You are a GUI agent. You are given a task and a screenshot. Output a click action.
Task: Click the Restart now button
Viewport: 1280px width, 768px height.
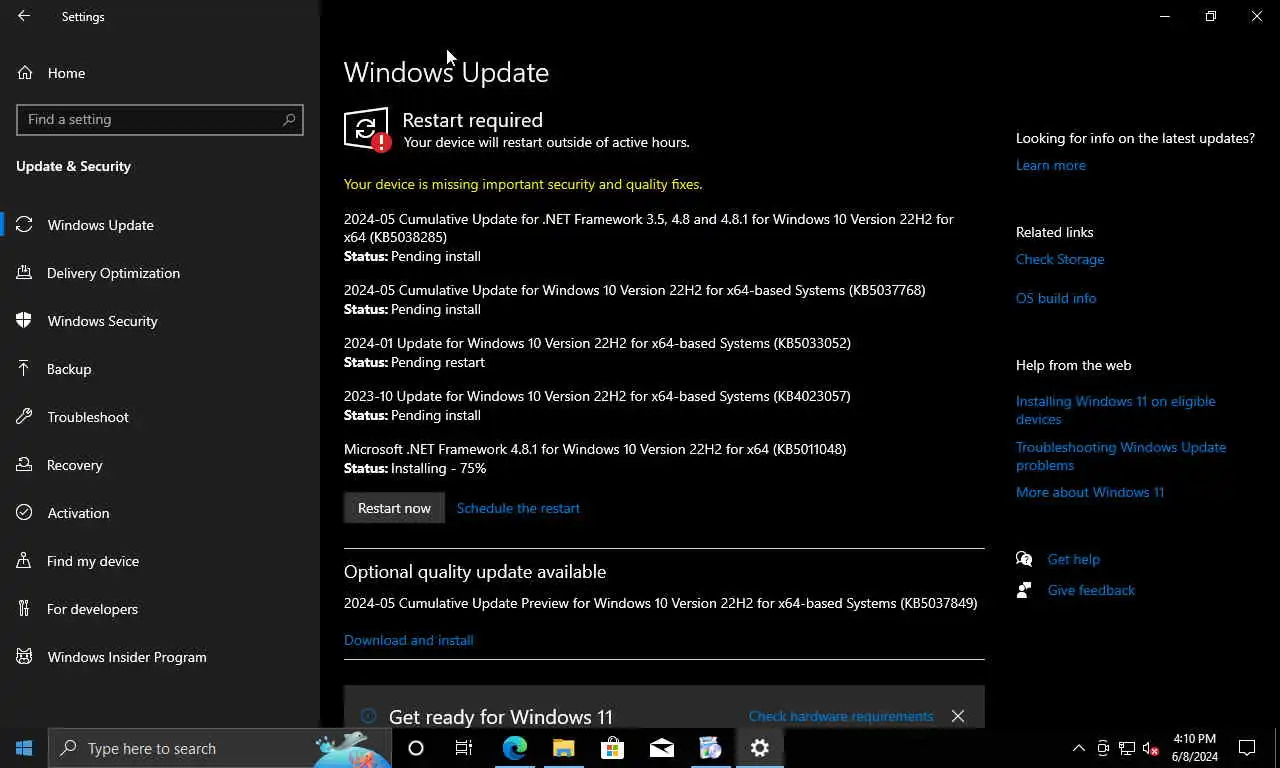(394, 508)
